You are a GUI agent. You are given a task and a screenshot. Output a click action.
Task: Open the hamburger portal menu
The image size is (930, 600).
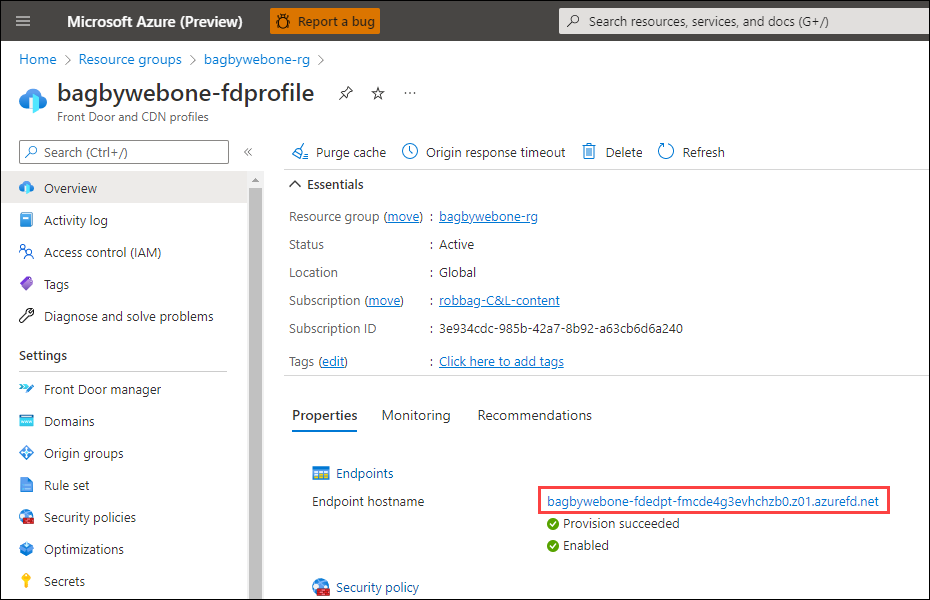[23, 21]
